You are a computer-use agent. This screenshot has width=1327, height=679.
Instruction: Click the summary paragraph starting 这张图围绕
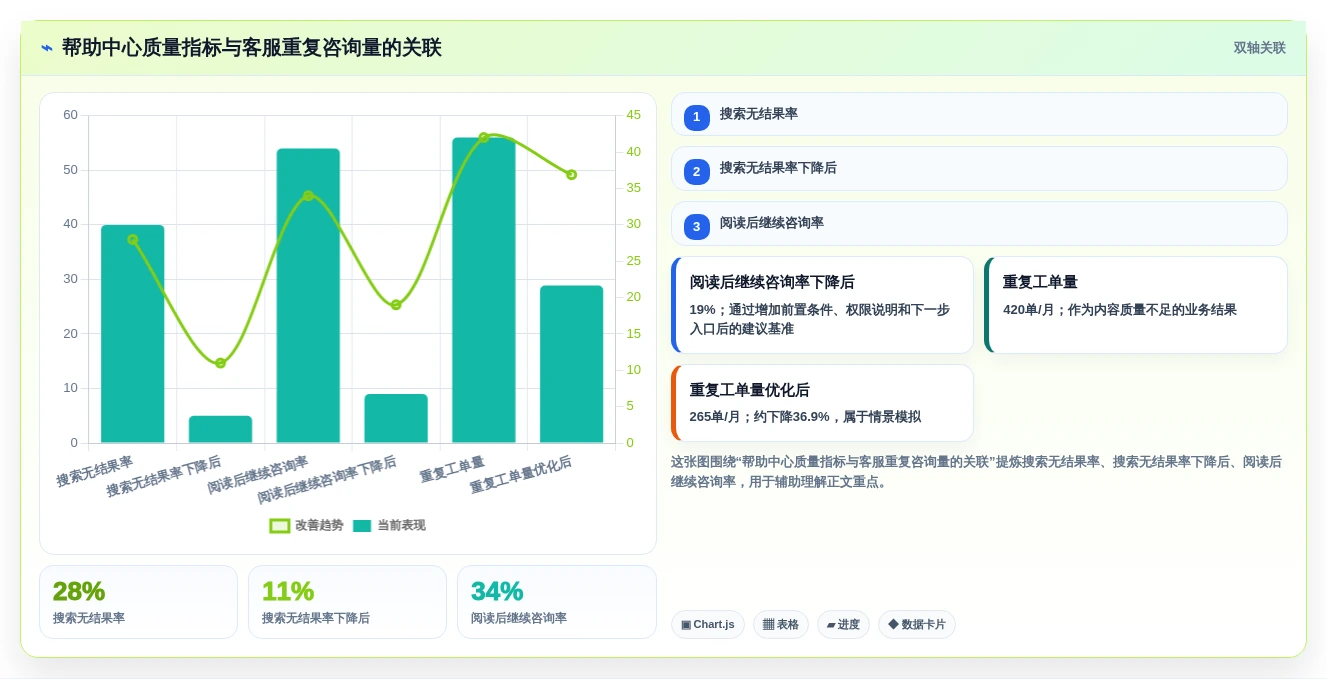[976, 471]
